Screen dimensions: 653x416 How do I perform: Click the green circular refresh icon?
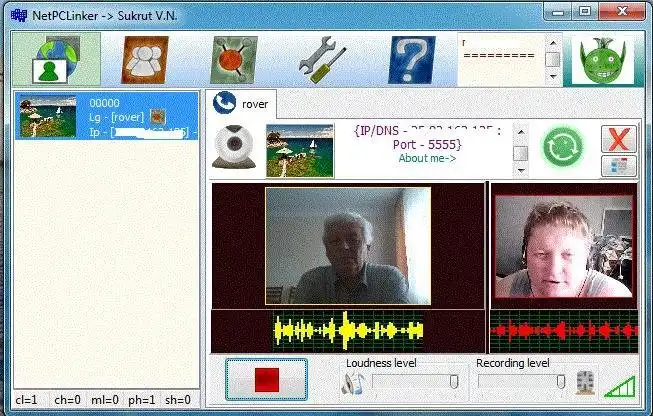[x=563, y=147]
